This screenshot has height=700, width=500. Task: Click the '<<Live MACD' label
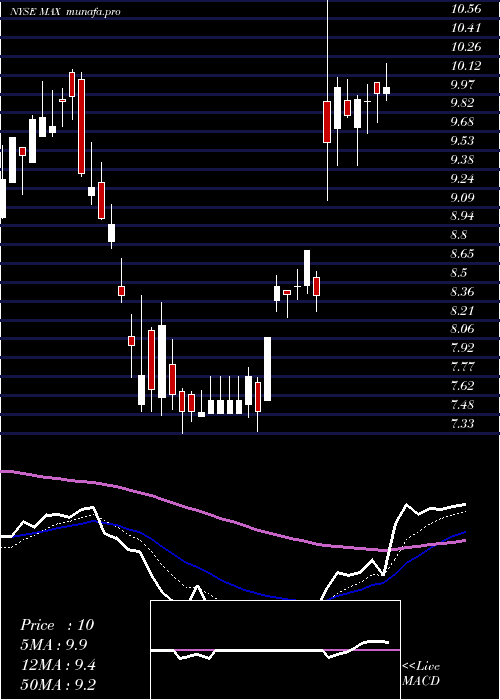click(x=421, y=673)
